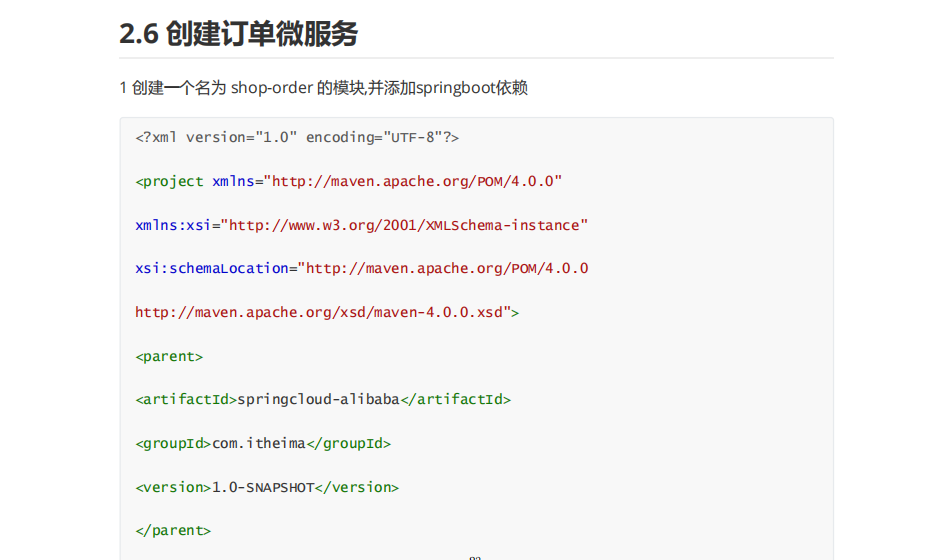Click the sentence mentioning the shop-order module

pos(324,88)
